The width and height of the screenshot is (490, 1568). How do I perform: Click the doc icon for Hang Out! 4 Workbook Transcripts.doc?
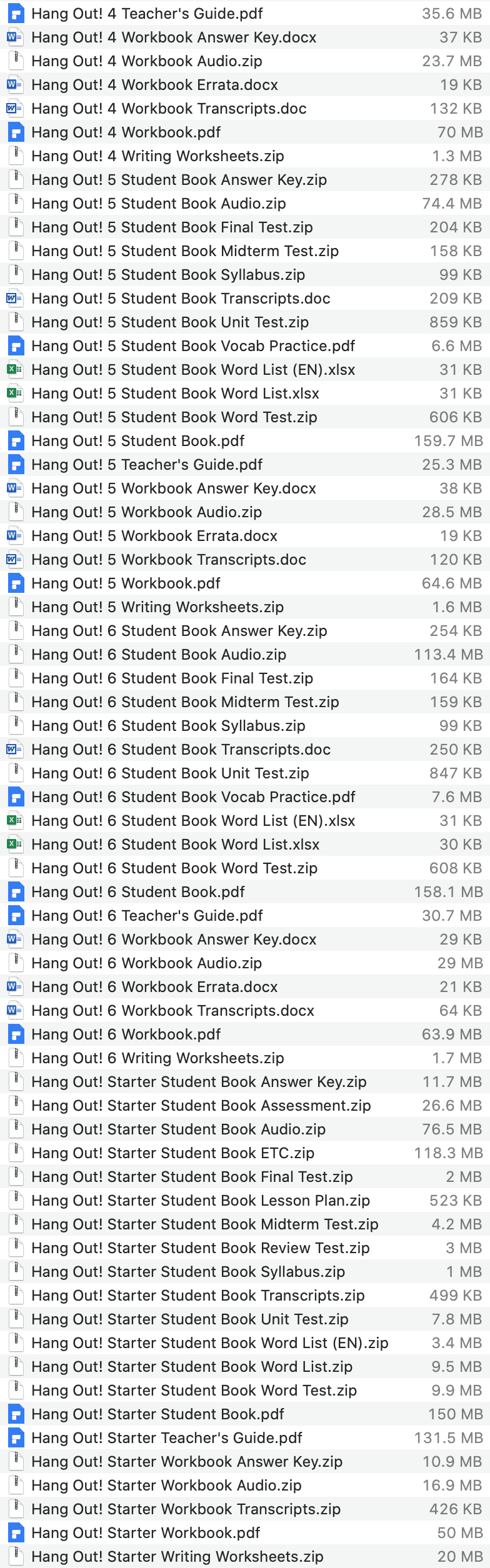[14, 108]
